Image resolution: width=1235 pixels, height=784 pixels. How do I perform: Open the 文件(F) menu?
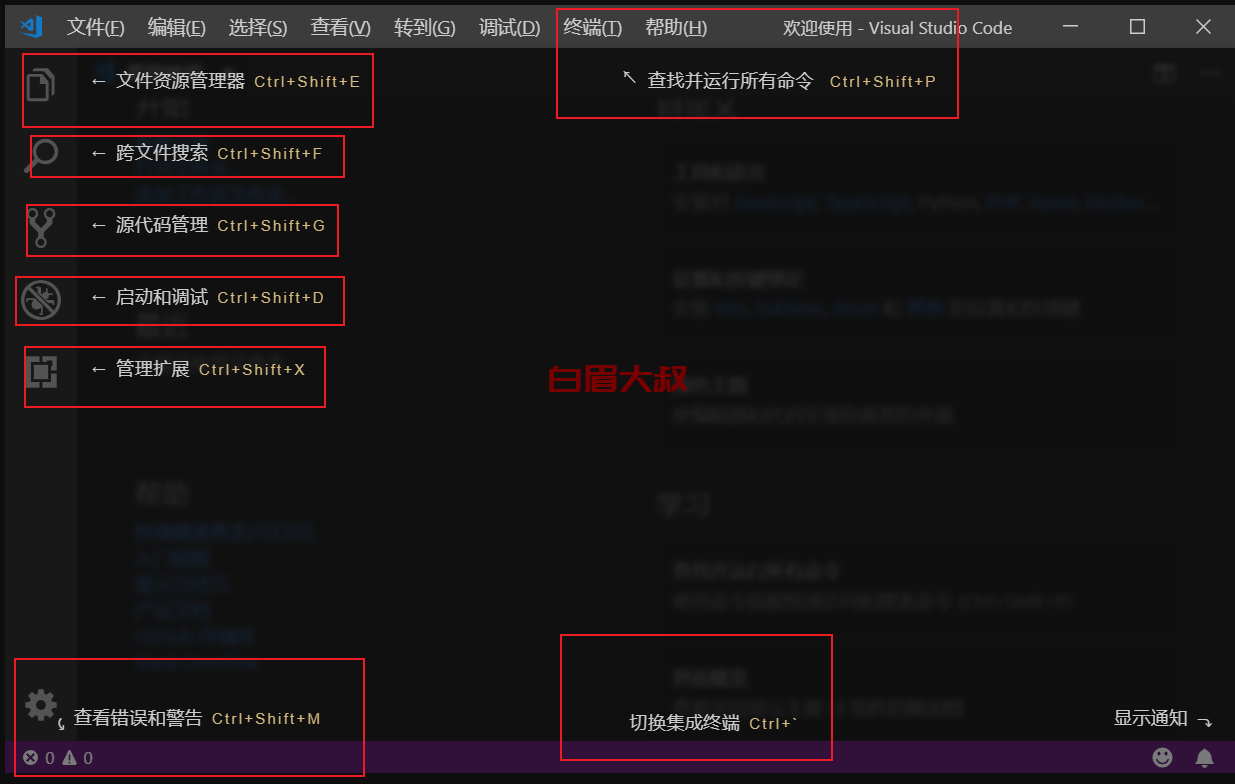[x=96, y=28]
